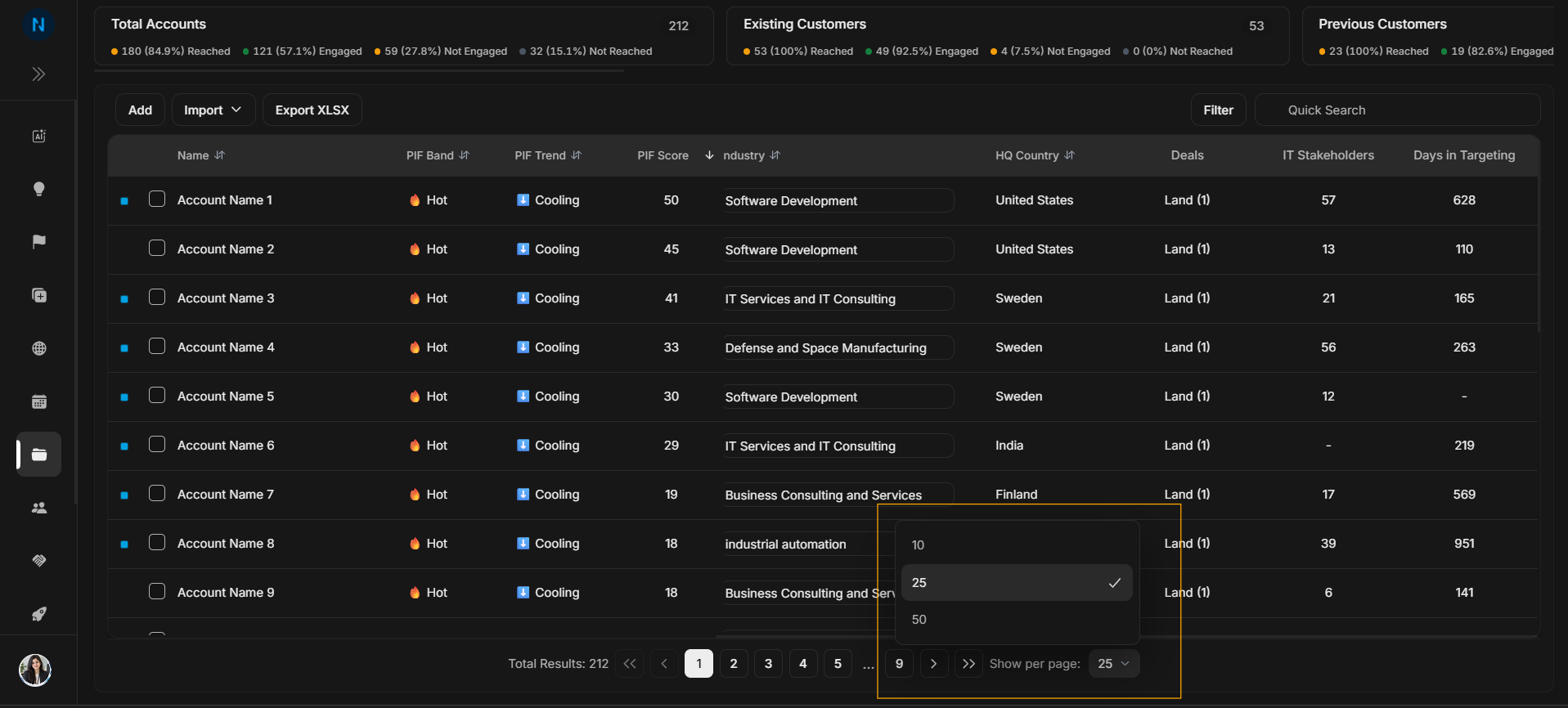1568x708 pixels.
Task: Open the lightbulb ideas sidebar icon
Action: (38, 189)
